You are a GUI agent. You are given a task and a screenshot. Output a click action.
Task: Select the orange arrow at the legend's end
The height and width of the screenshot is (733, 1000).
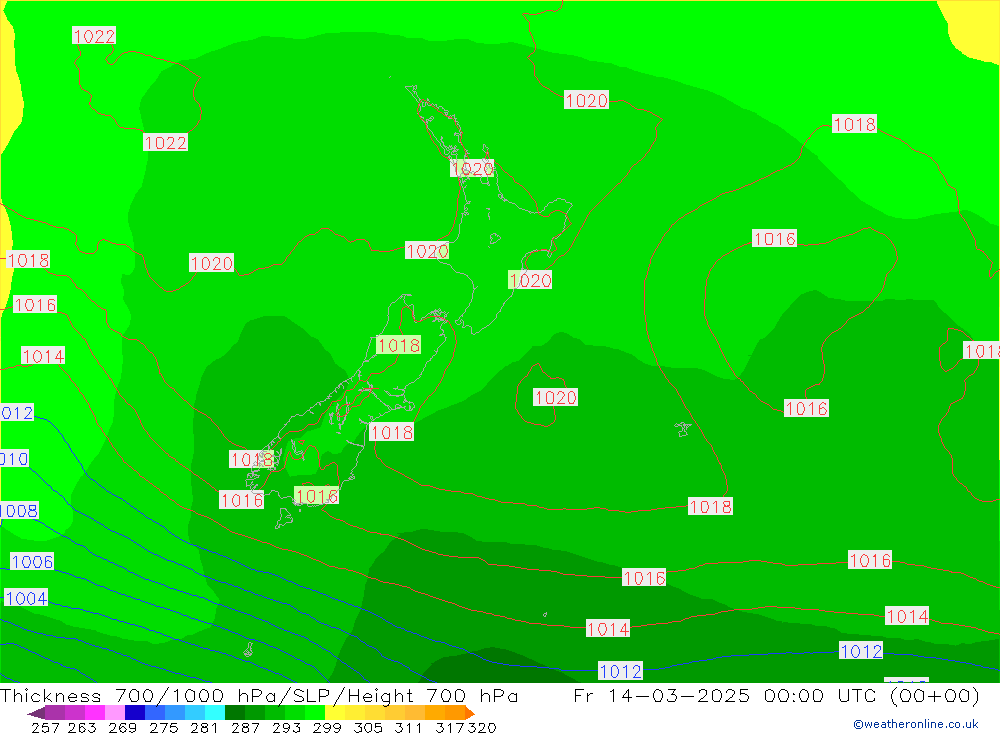[x=469, y=713]
